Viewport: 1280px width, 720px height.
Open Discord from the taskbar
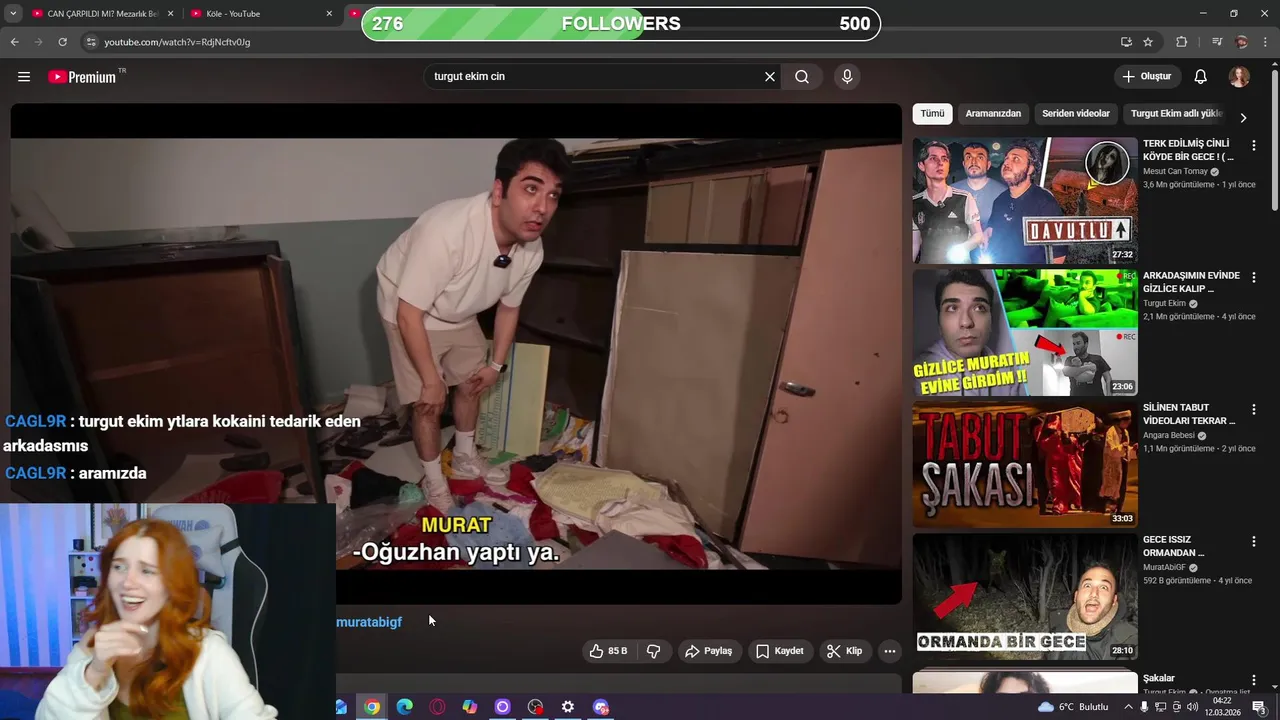tap(601, 707)
